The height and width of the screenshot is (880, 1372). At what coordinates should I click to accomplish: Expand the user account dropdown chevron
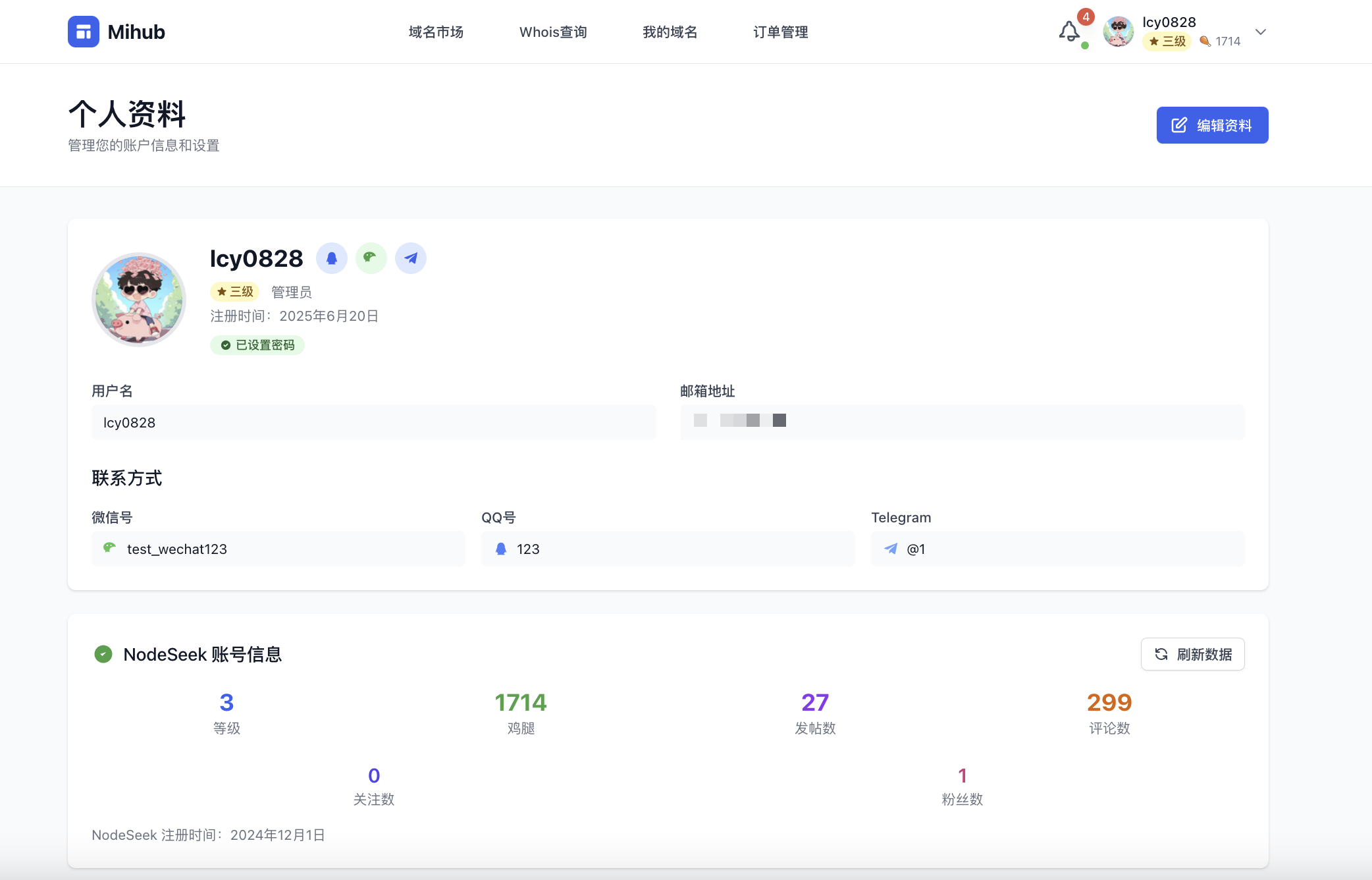(x=1261, y=32)
